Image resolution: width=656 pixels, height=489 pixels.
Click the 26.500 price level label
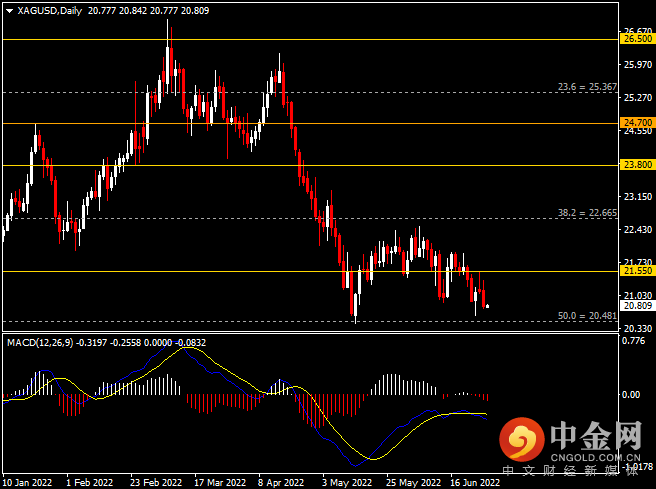tap(638, 39)
